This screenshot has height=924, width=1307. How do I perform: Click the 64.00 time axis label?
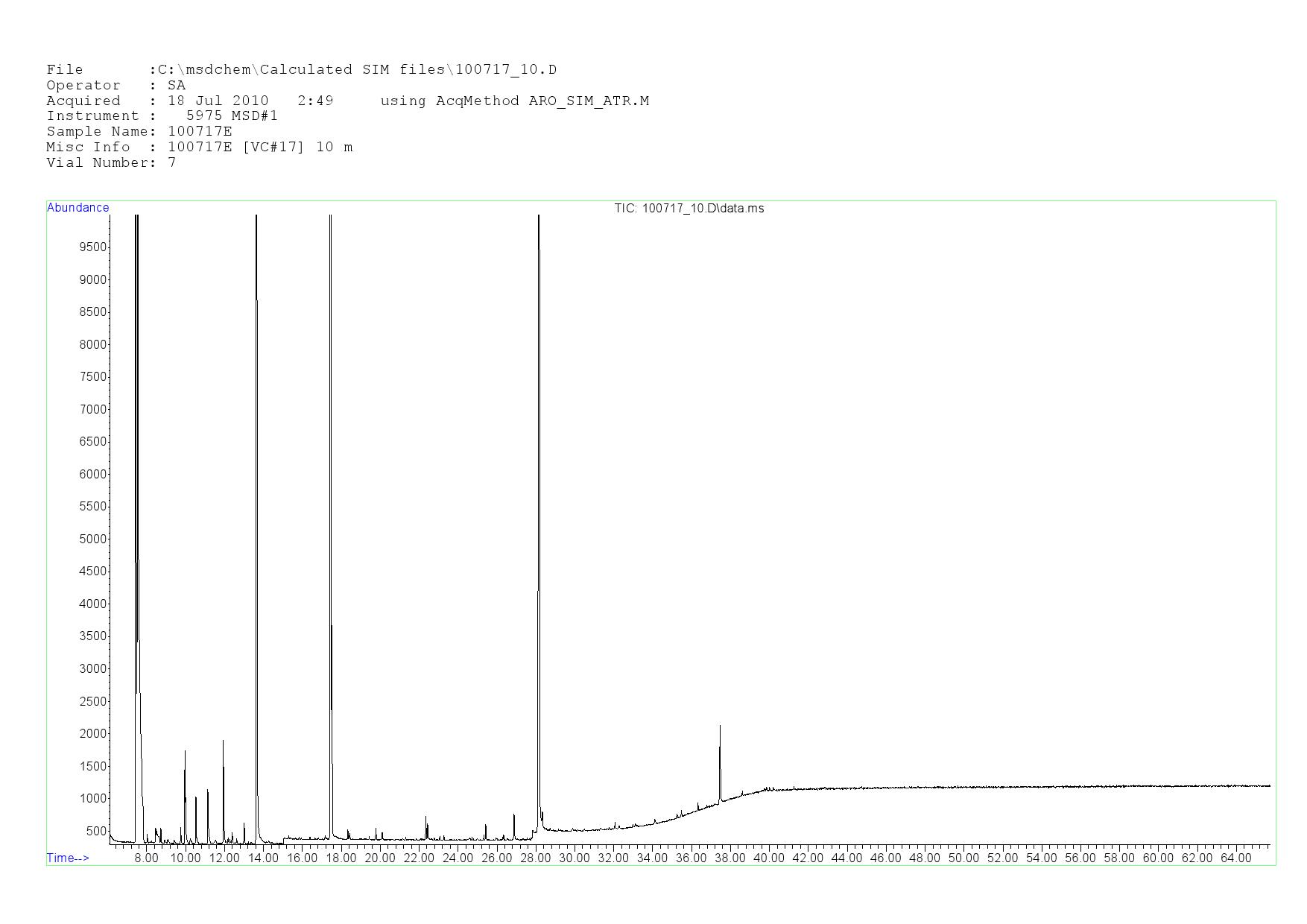(1235, 858)
